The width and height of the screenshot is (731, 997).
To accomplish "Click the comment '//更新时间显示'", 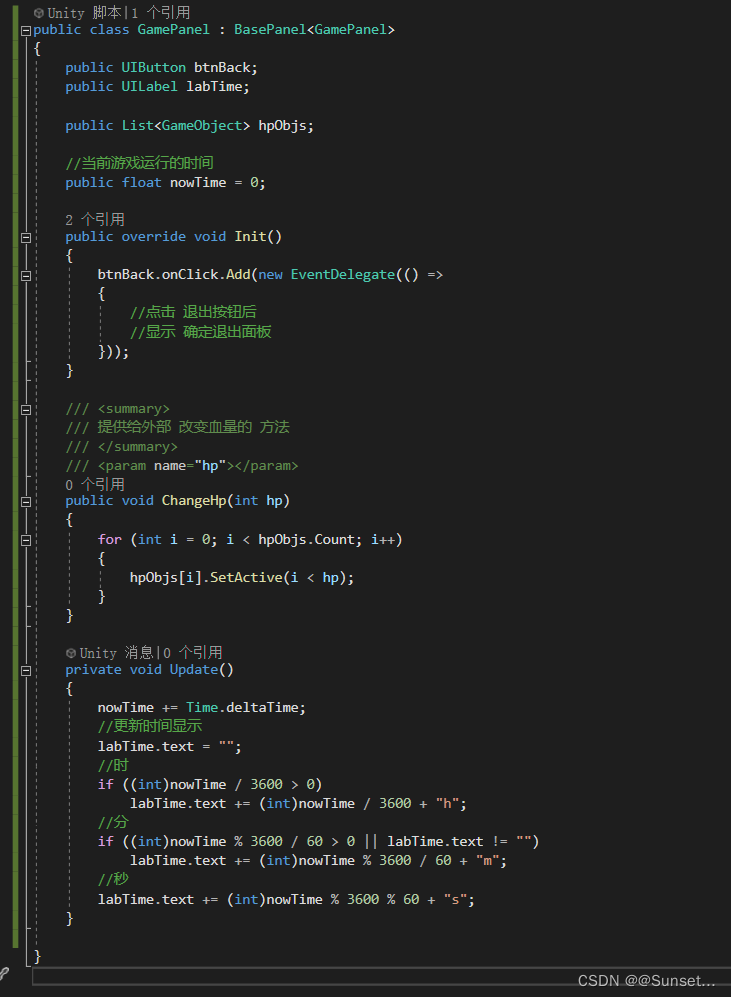I will 149,726.
